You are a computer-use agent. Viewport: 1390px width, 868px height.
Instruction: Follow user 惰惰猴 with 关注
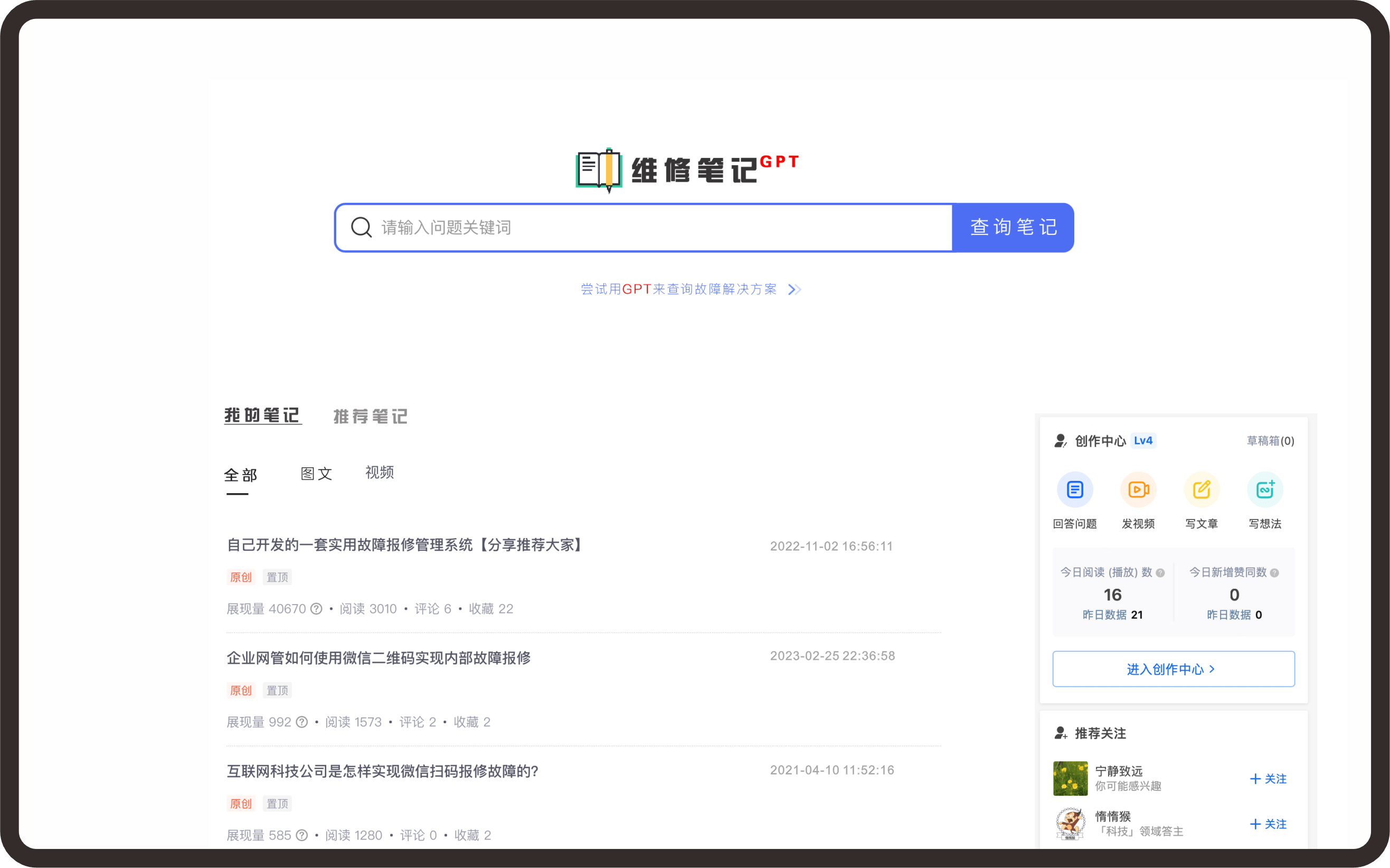(1269, 824)
